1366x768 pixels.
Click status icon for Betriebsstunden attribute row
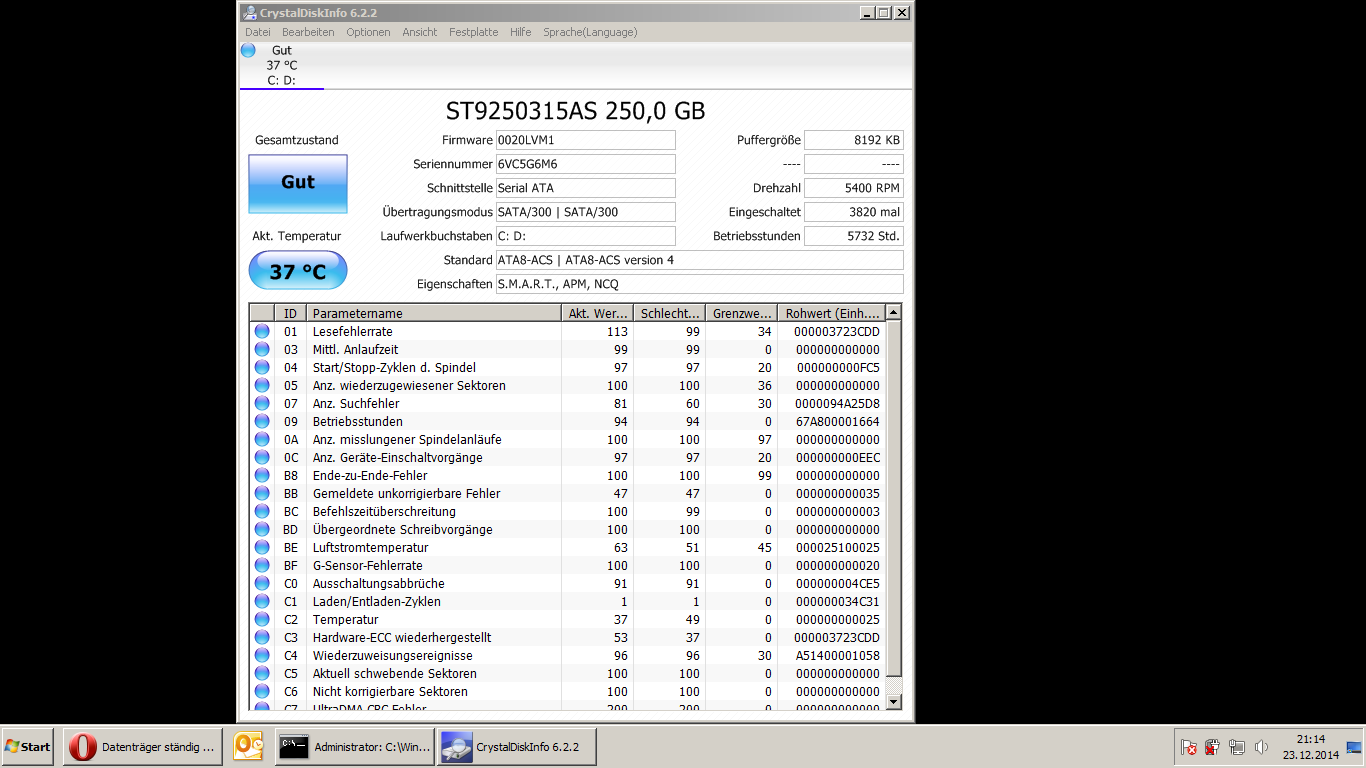click(x=262, y=421)
